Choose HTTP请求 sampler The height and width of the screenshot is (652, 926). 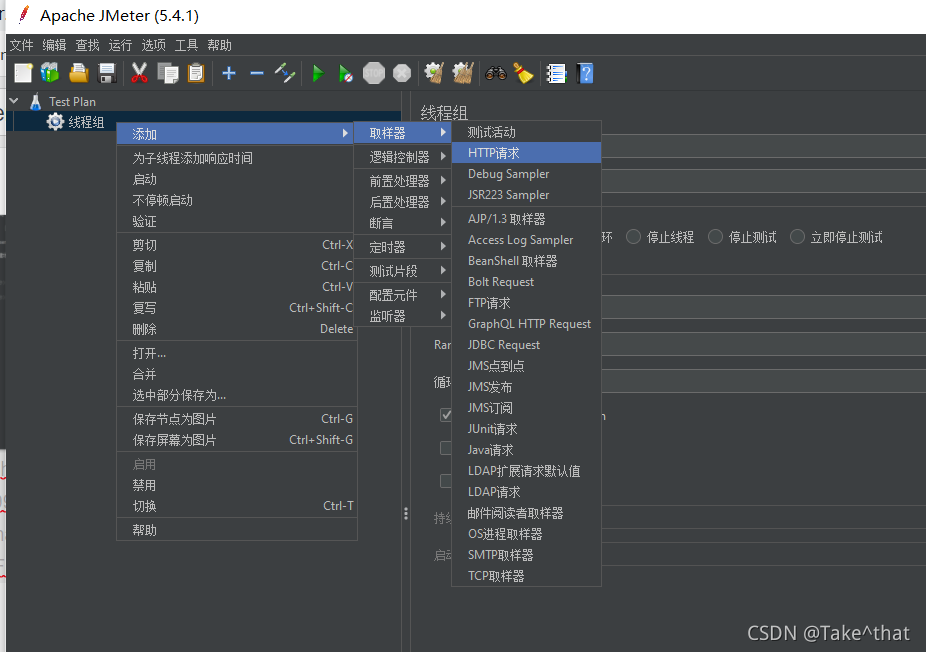pos(526,153)
